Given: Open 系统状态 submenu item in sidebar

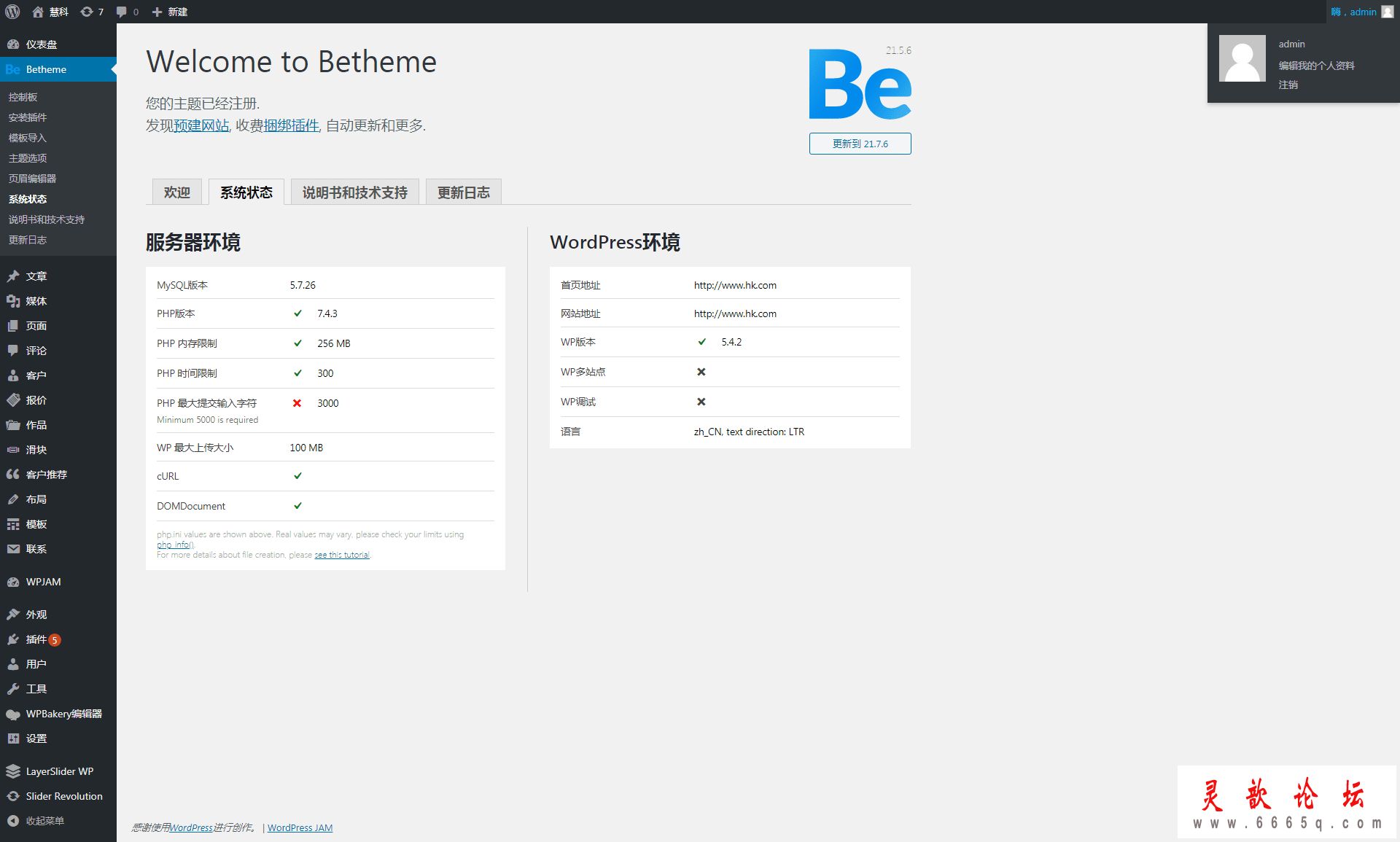Looking at the screenshot, I should pos(28,199).
